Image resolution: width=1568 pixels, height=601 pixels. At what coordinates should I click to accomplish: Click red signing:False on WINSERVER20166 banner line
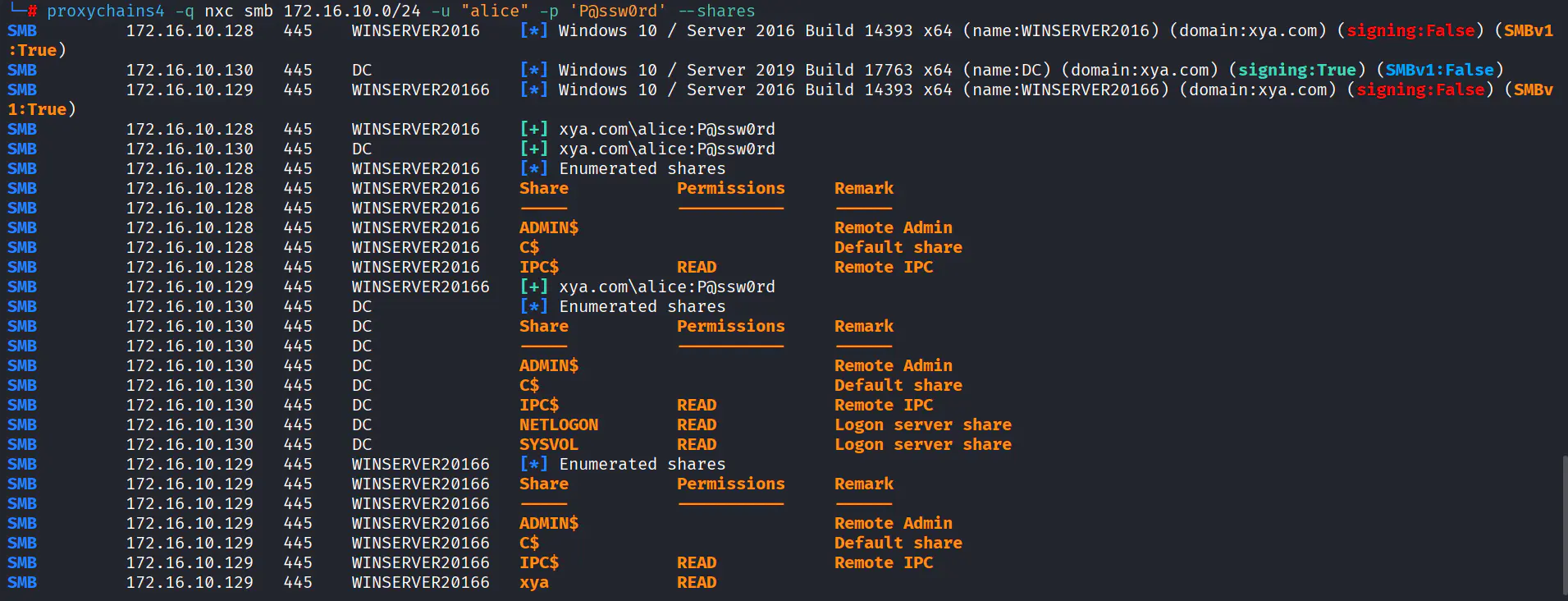pyautogui.click(x=1419, y=89)
